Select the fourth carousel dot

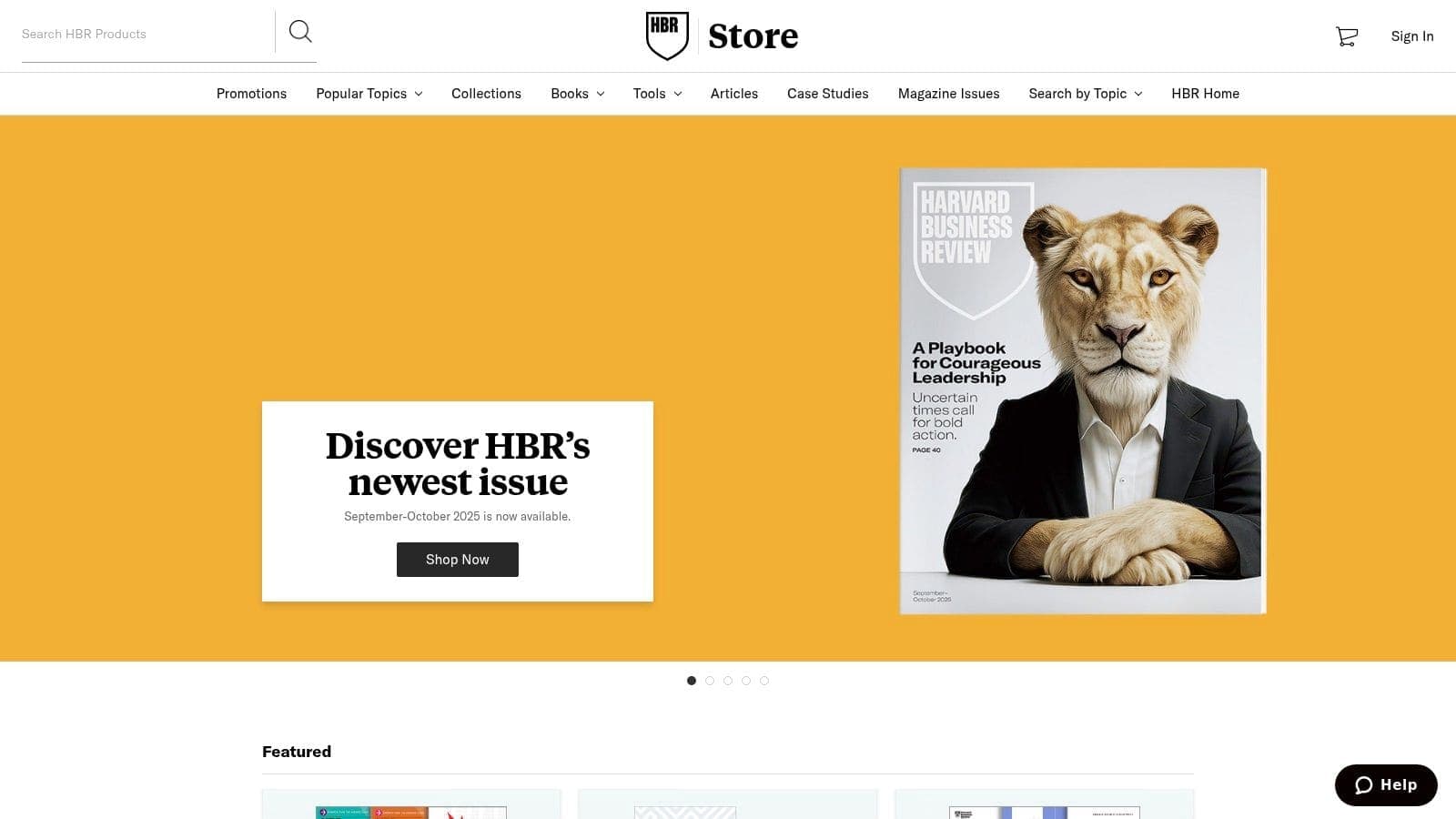[x=746, y=680]
